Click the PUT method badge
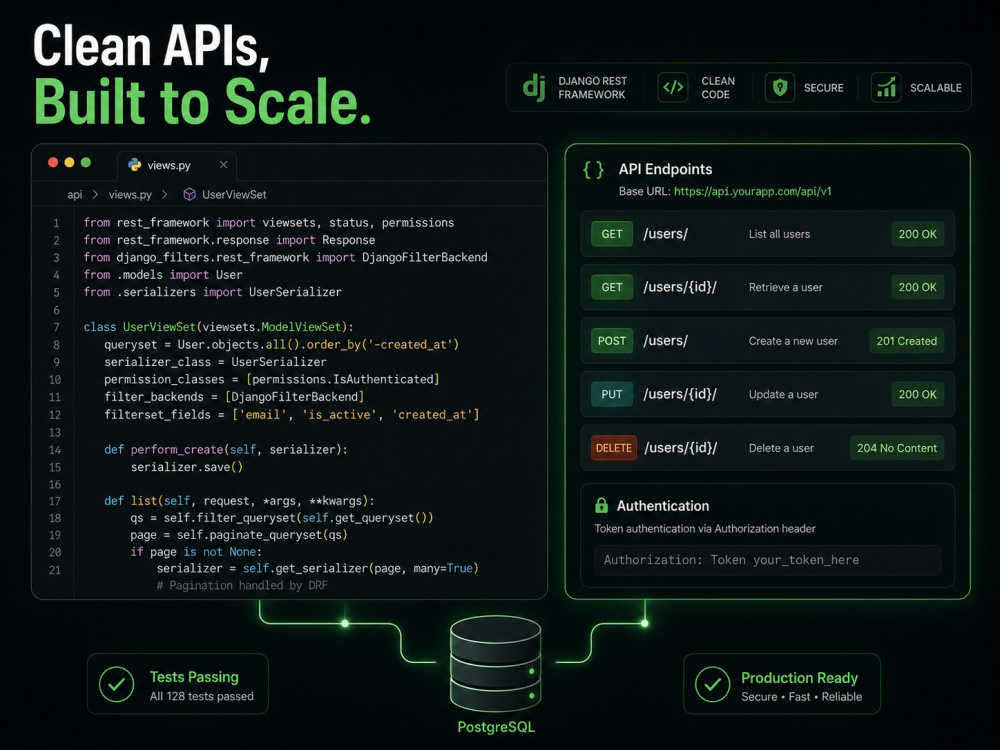The height and width of the screenshot is (750, 1000). pos(612,394)
